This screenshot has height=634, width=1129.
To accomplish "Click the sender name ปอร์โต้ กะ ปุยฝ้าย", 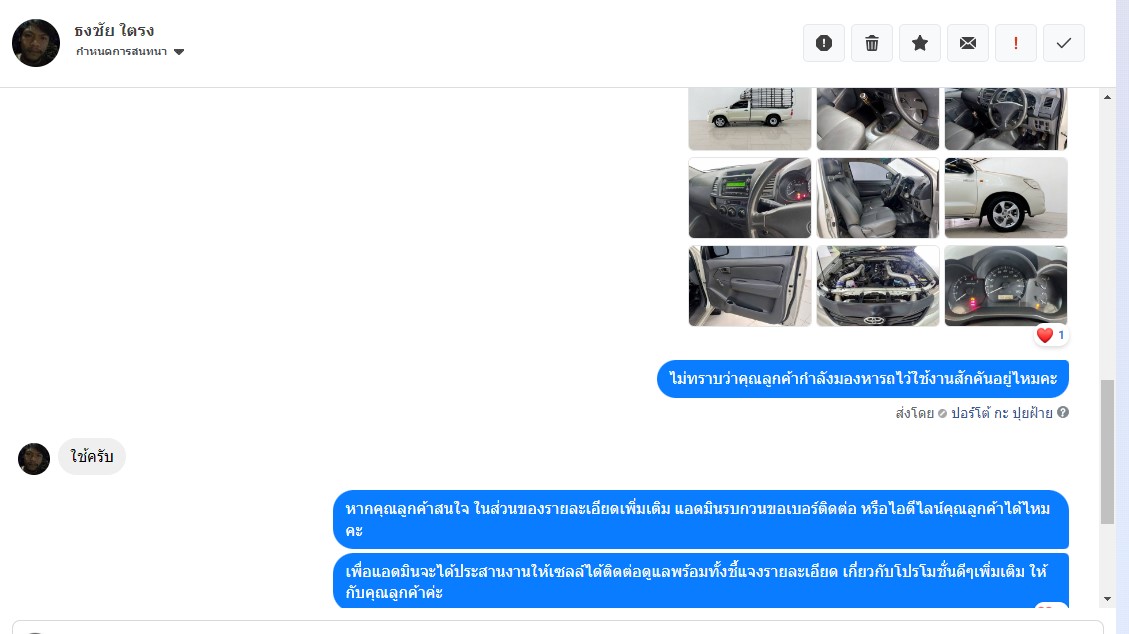I will point(1002,413).
